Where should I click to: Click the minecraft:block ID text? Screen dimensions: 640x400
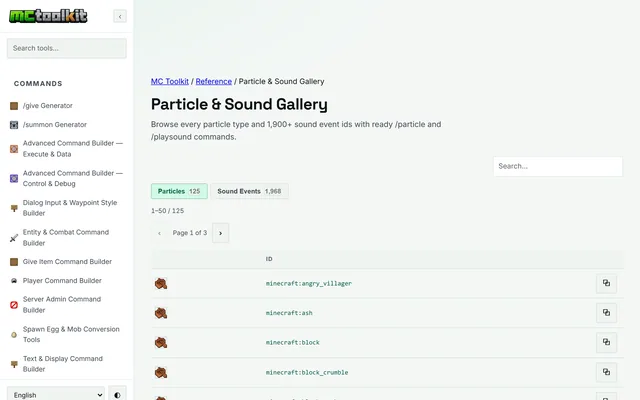click(293, 342)
